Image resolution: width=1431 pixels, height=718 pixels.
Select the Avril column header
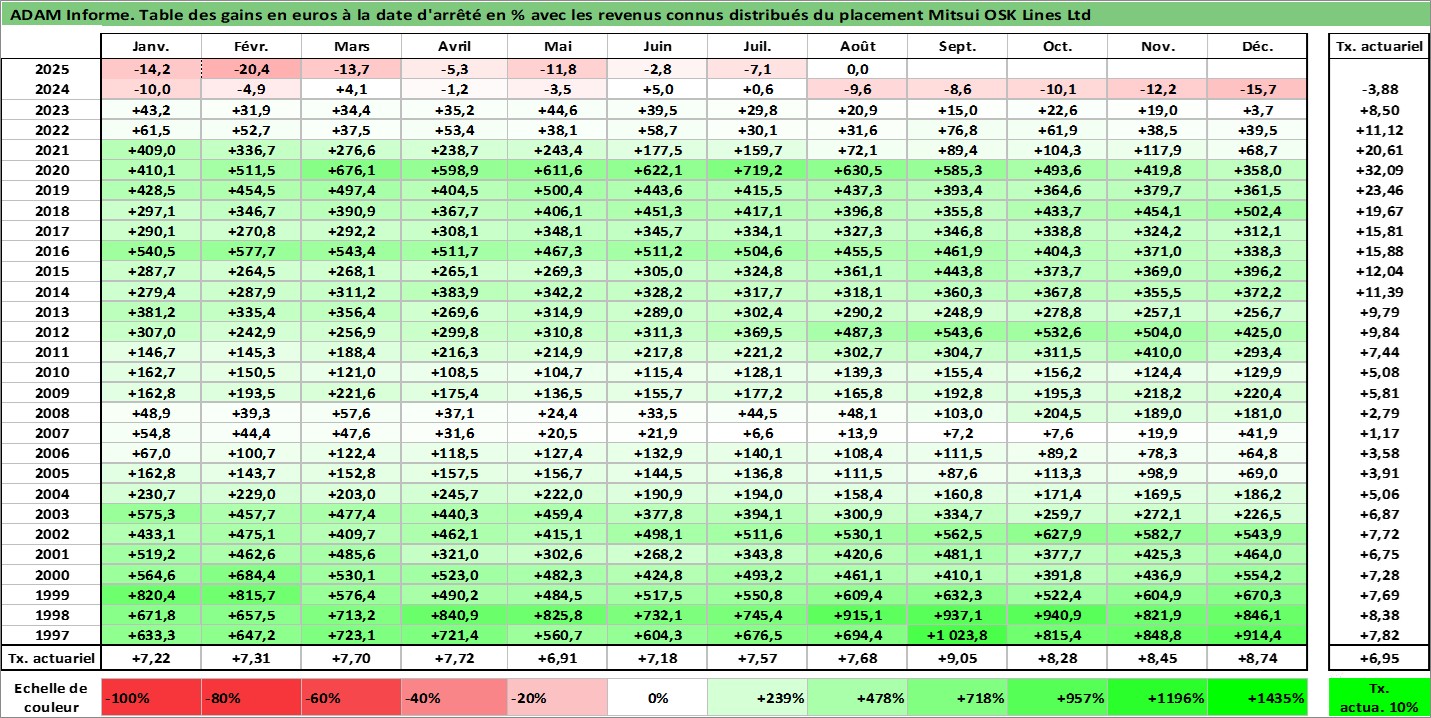pos(455,46)
